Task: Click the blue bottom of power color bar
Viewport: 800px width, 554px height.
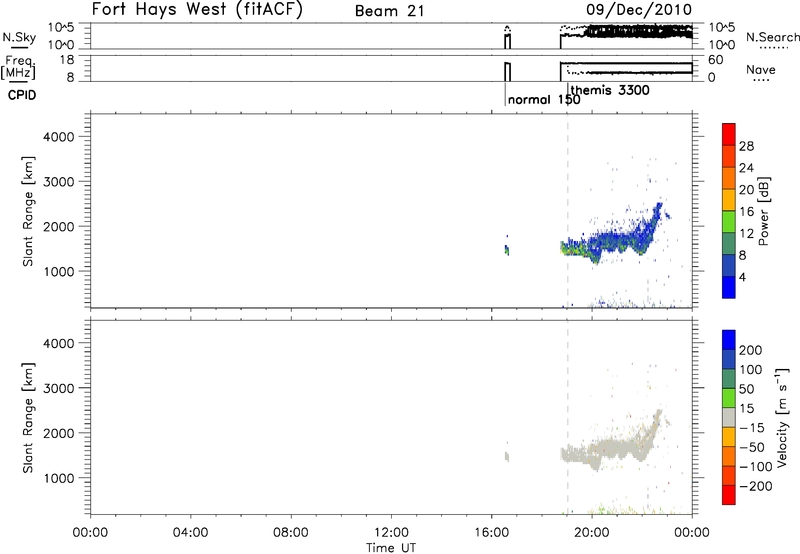Action: click(x=729, y=287)
